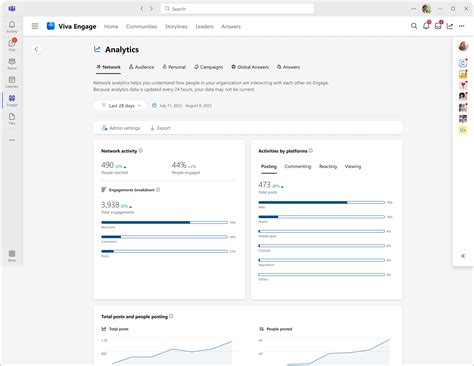
Task: Open Teams in the left sidebar
Action: pyautogui.click(x=12, y=63)
